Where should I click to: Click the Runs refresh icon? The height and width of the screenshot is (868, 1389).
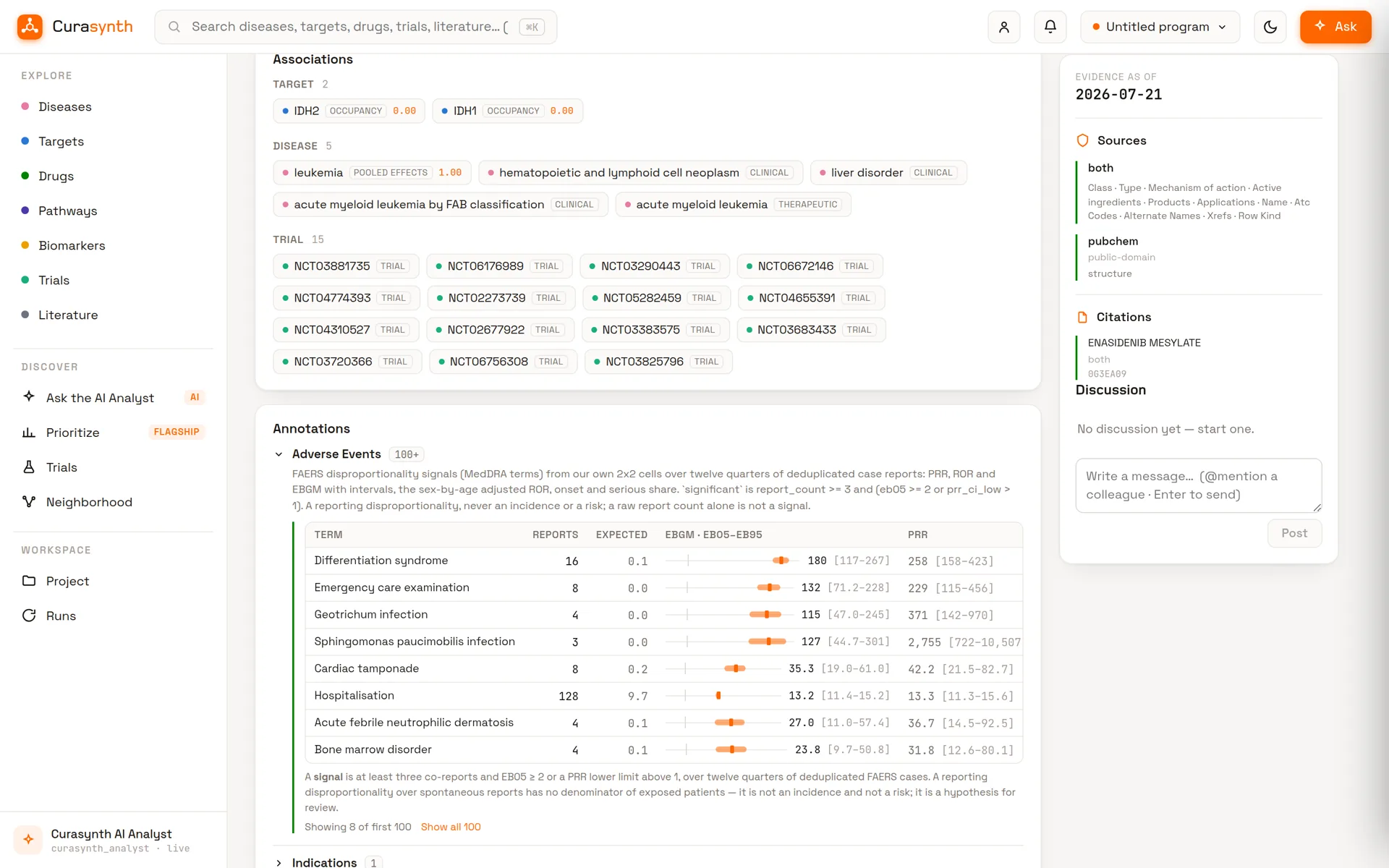pos(29,616)
